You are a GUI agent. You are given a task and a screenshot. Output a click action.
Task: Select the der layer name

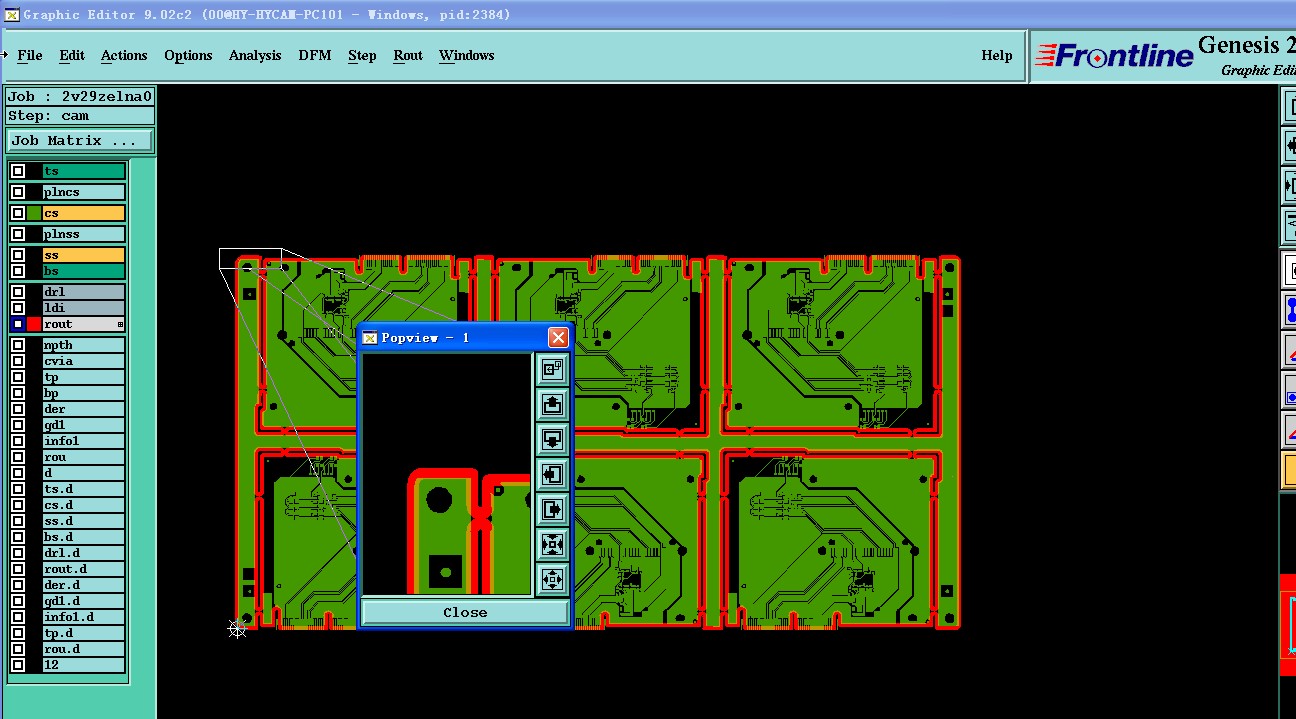tap(84, 409)
